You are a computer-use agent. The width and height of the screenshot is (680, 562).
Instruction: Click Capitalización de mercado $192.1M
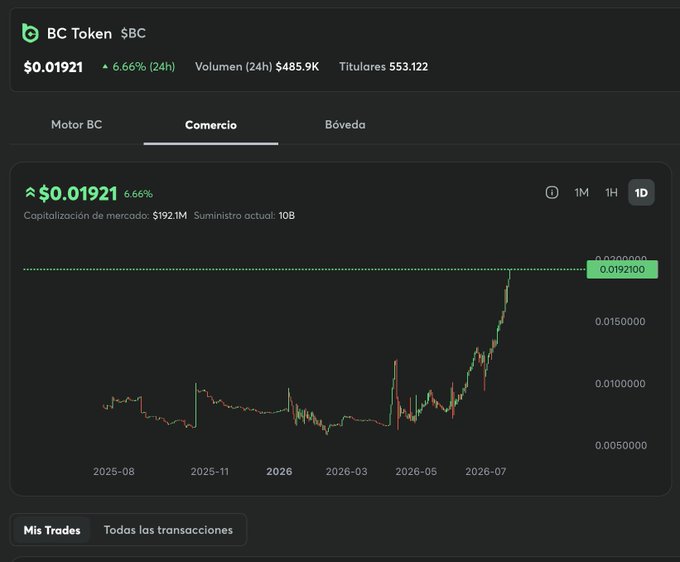pyautogui.click(x=105, y=216)
